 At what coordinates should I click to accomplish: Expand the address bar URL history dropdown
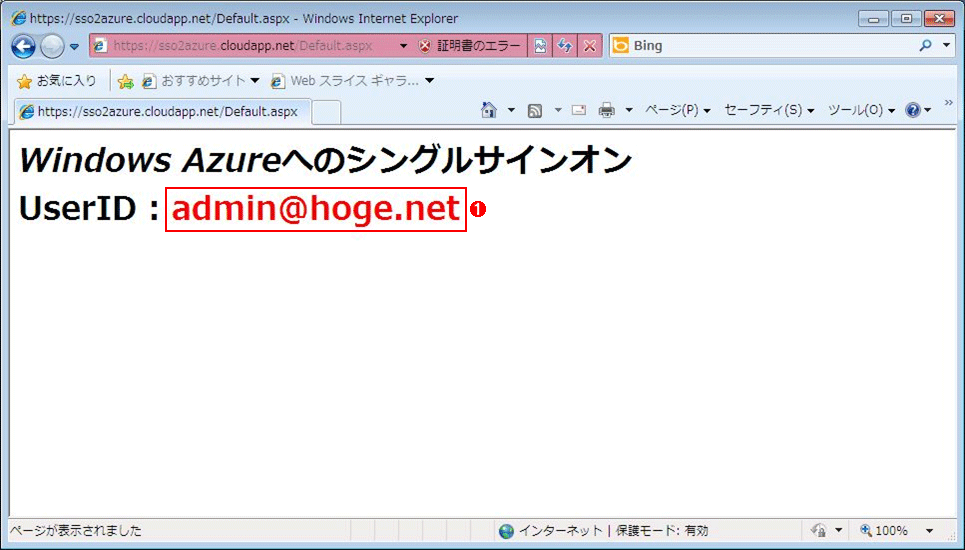403,46
